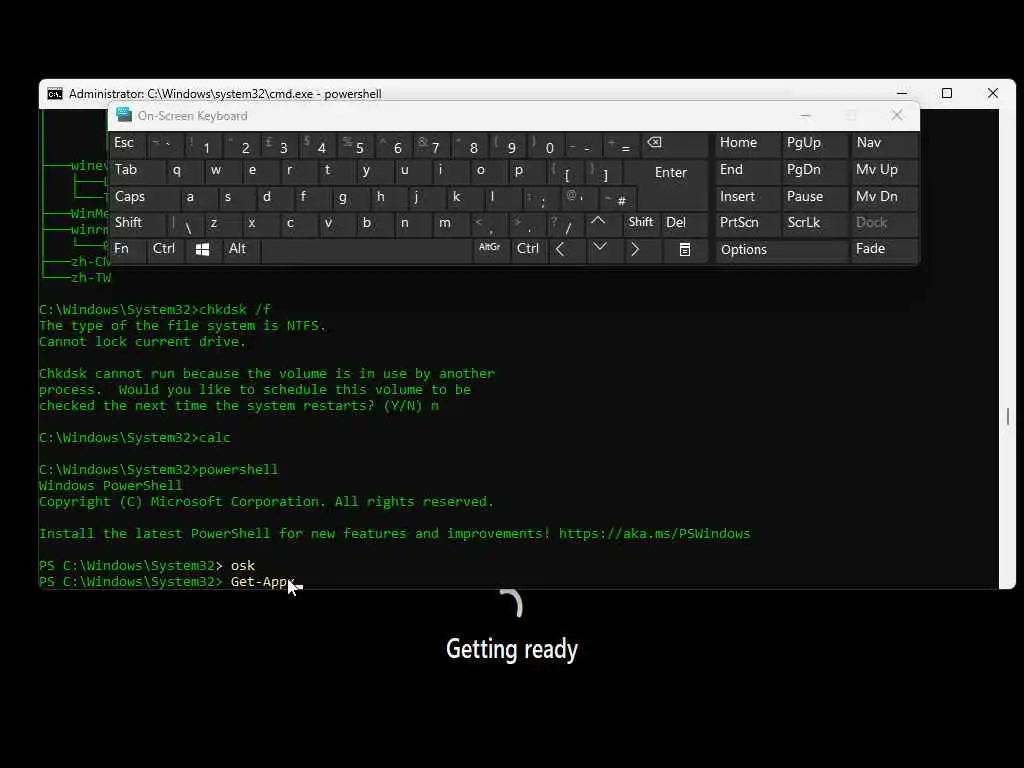Tap the spacebar key
The width and height of the screenshot is (1024, 768).
pos(366,250)
